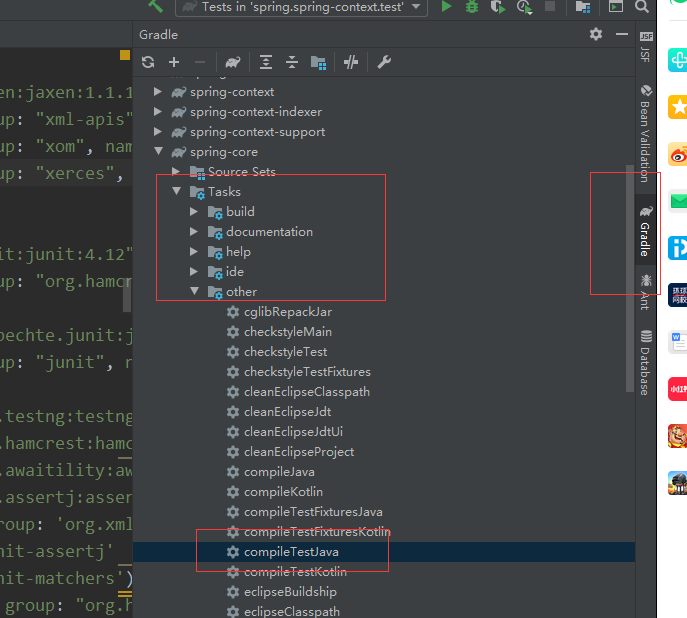Open the Ant tool window tab
Viewport: 687px width, 618px height.
(x=645, y=293)
